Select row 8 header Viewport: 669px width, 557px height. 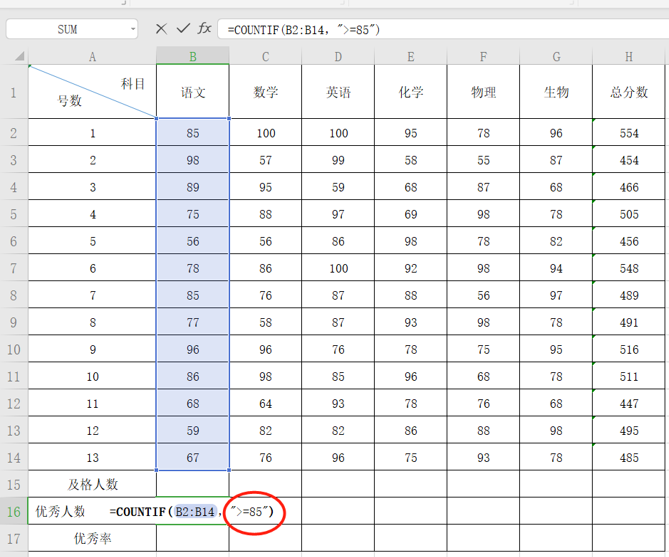pos(14,295)
